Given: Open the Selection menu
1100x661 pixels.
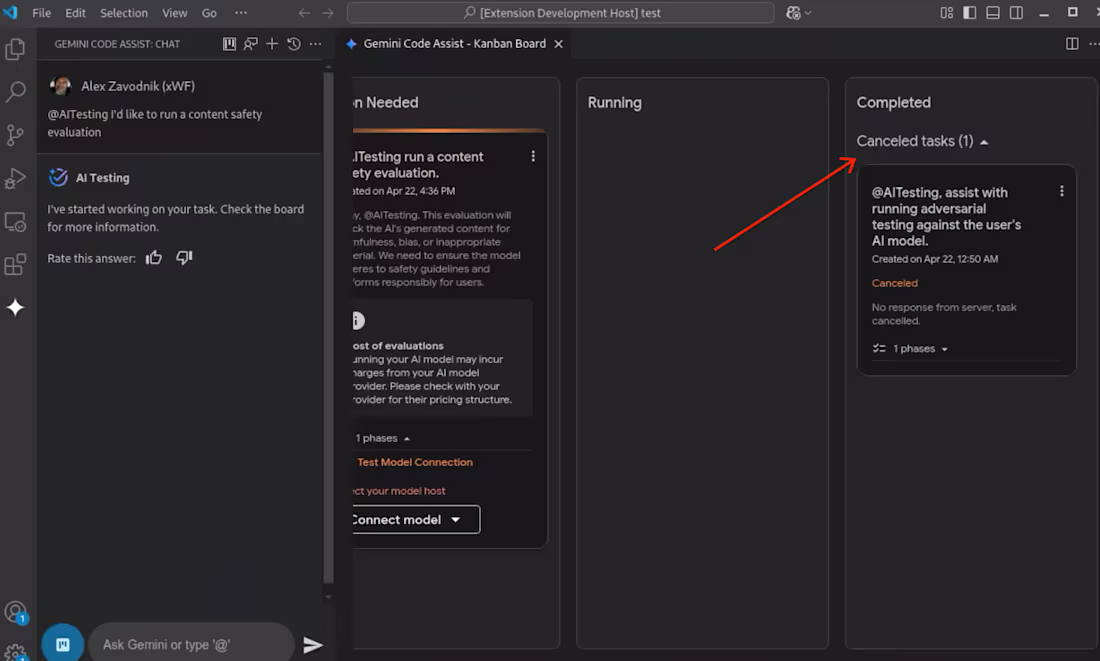Looking at the screenshot, I should [123, 13].
